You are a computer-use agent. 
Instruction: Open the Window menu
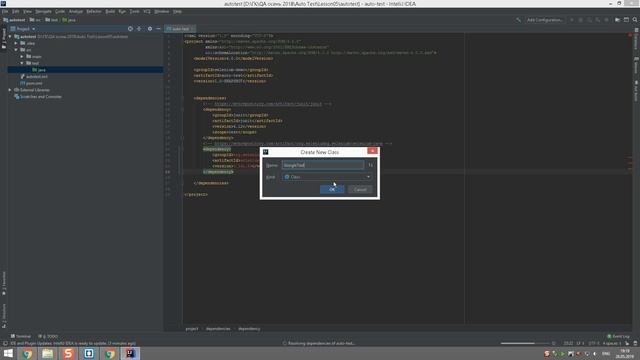click(162, 11)
